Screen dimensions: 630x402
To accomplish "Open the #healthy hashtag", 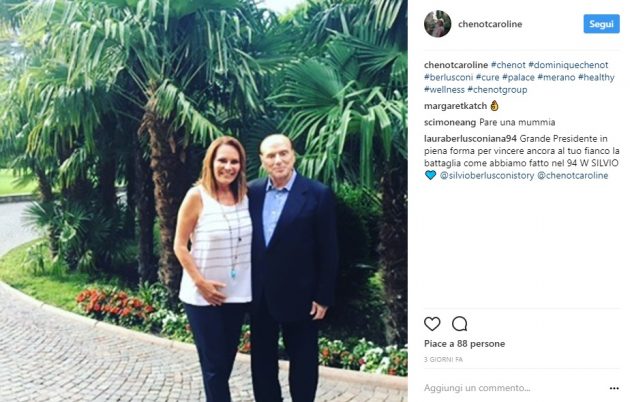I will click(596, 77).
